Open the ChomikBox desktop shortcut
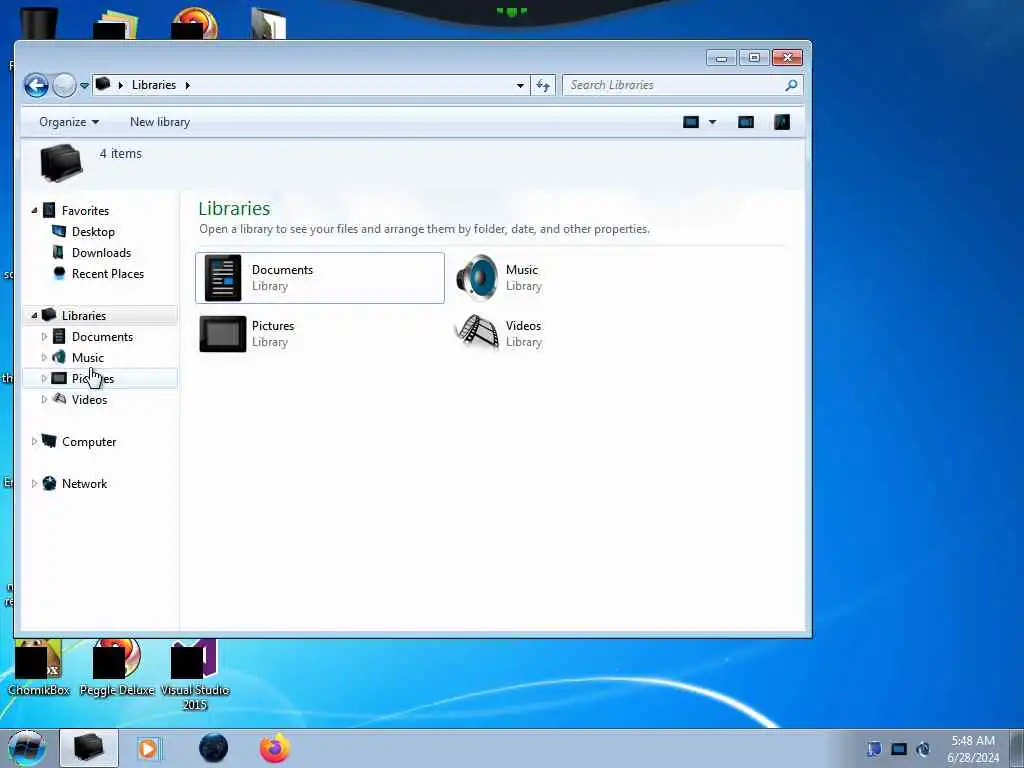This screenshot has height=768, width=1024. tap(39, 668)
